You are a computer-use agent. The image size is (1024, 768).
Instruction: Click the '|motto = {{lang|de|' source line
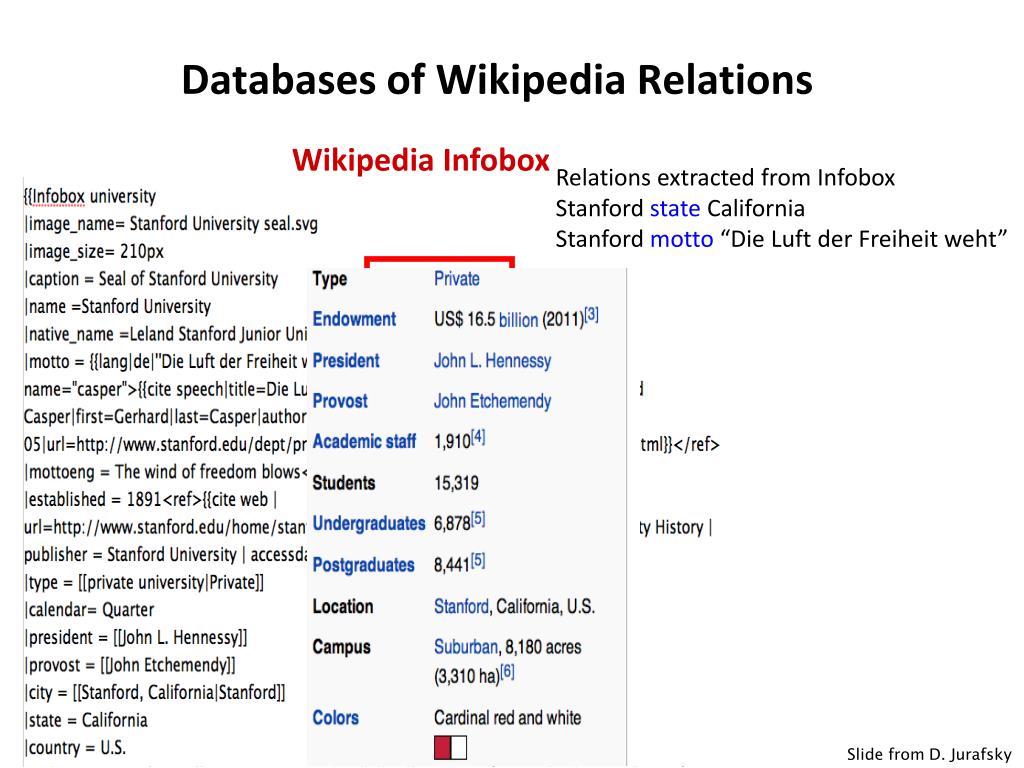pos(166,361)
